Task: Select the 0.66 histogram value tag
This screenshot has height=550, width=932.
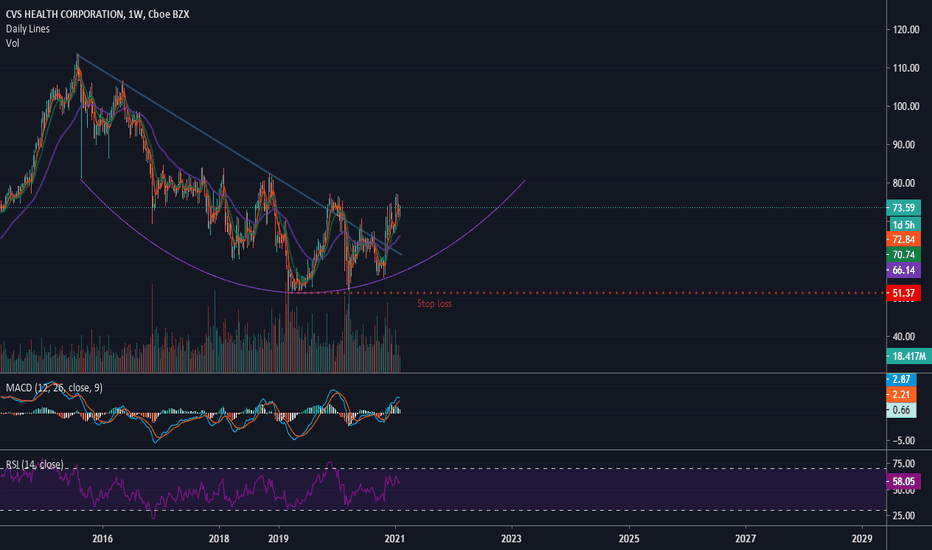Action: click(x=901, y=410)
